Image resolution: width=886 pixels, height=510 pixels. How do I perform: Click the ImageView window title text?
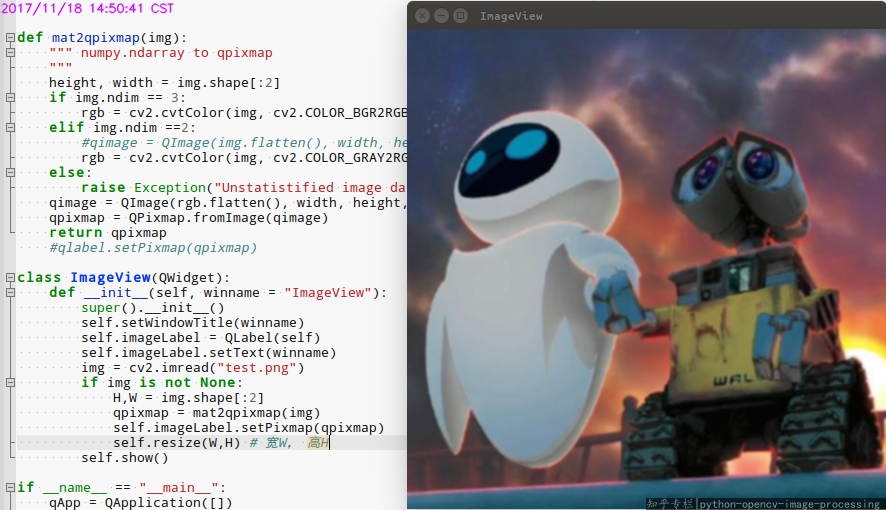click(x=511, y=16)
